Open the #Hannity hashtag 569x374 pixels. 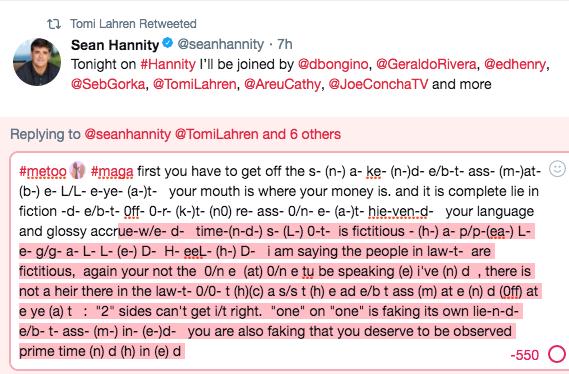pos(168,65)
